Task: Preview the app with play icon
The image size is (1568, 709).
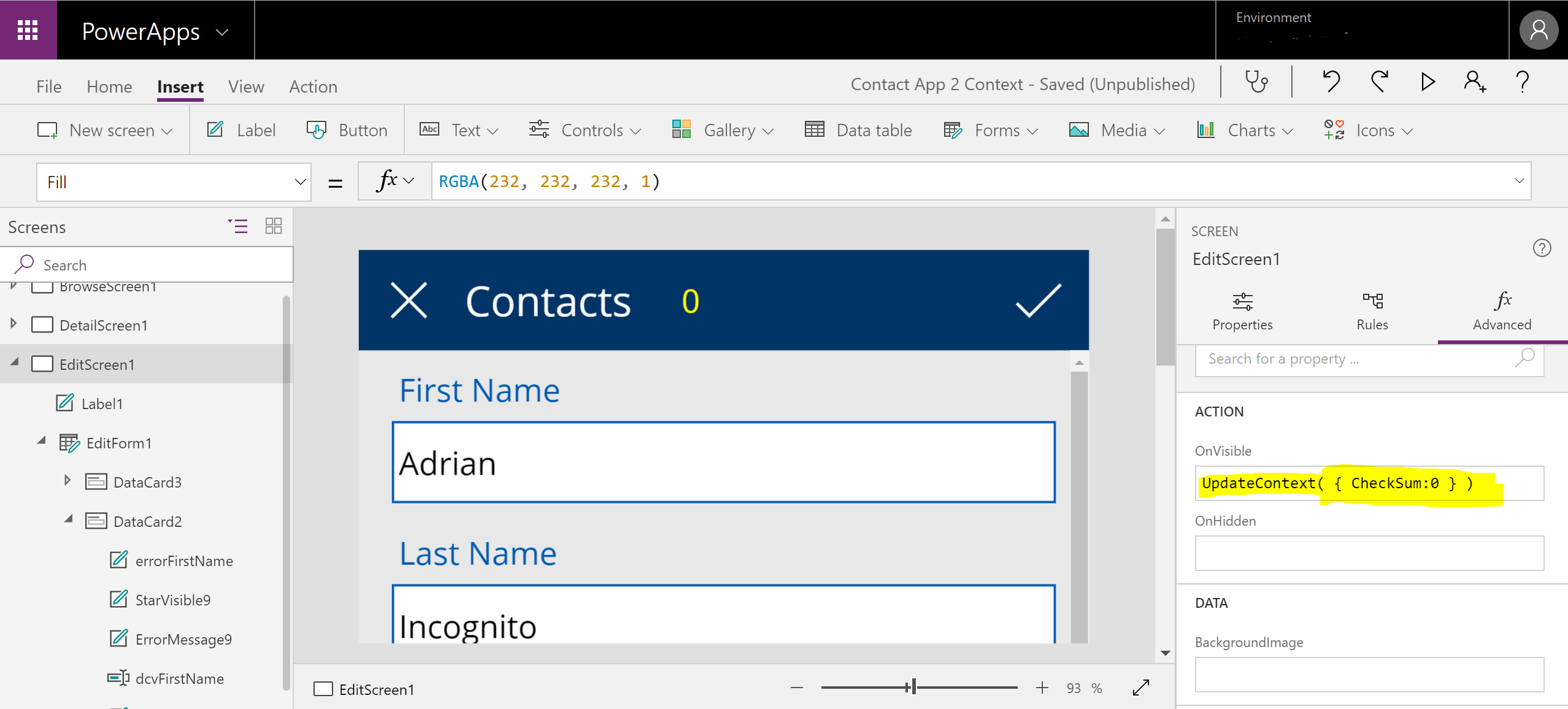Action: pos(1428,82)
